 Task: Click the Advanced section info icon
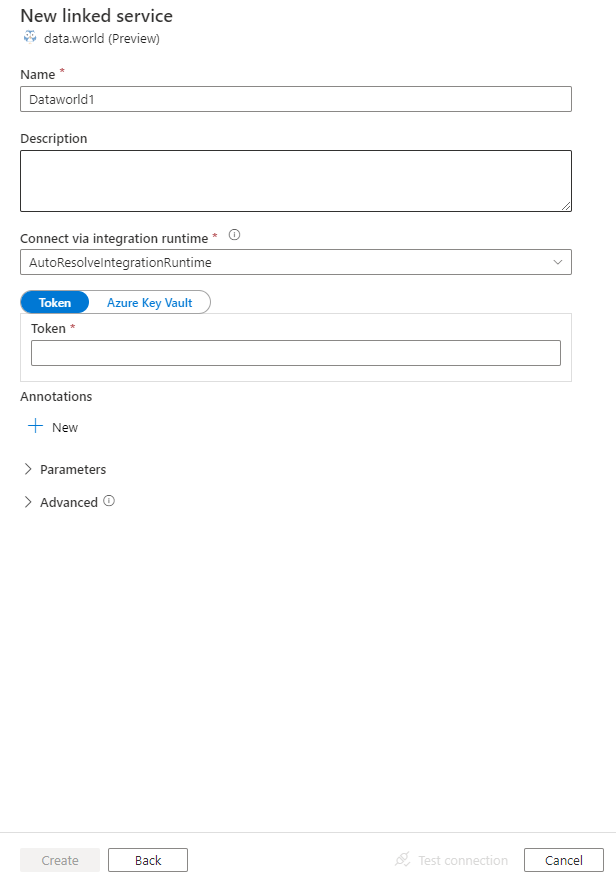(x=108, y=502)
